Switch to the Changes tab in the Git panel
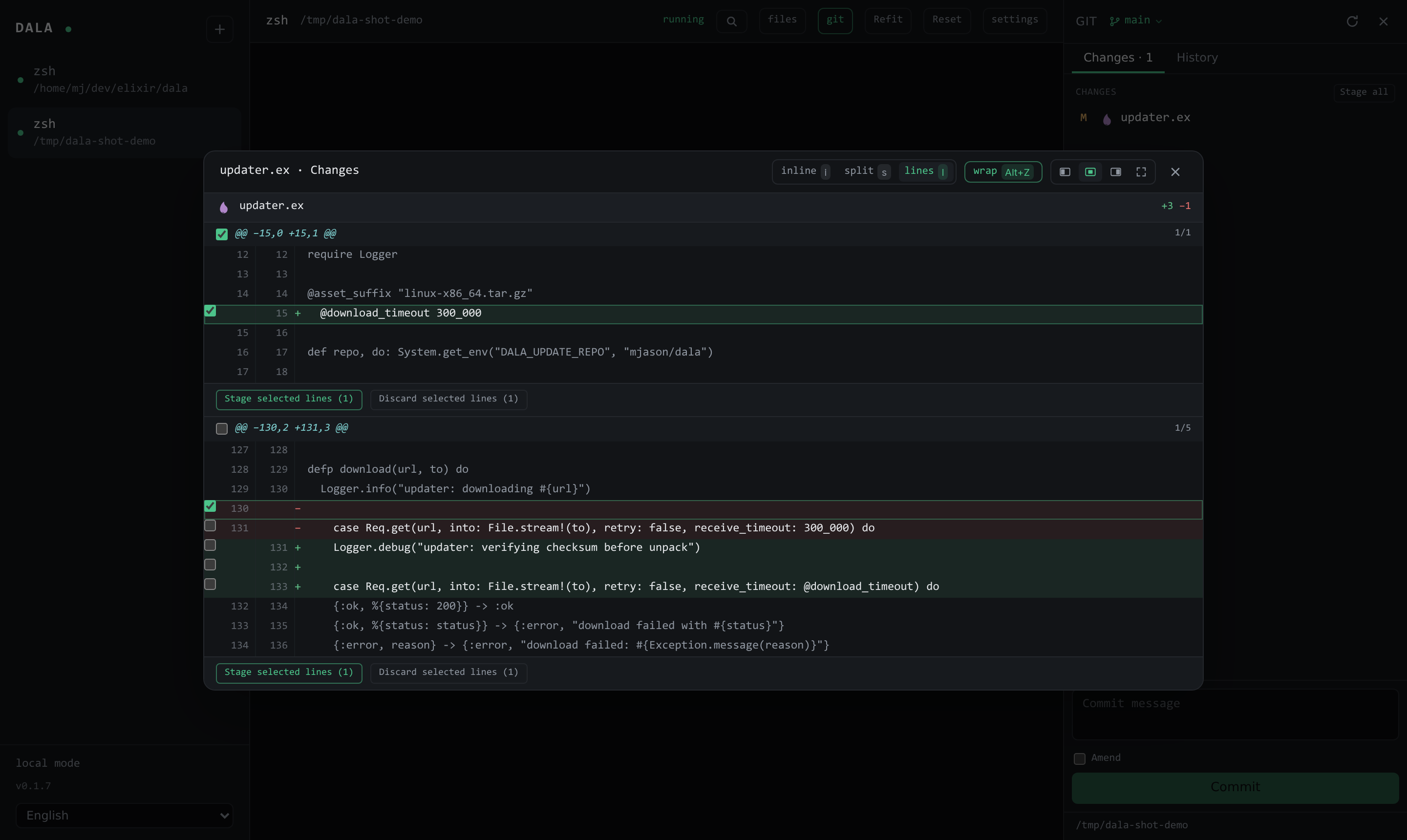 click(x=1118, y=58)
